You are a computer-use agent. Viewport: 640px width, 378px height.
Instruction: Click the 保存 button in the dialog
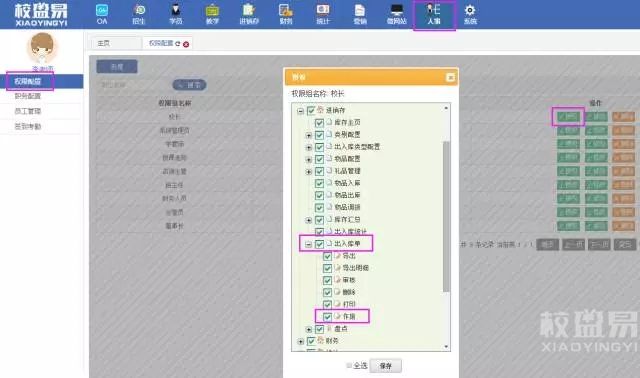click(x=385, y=366)
